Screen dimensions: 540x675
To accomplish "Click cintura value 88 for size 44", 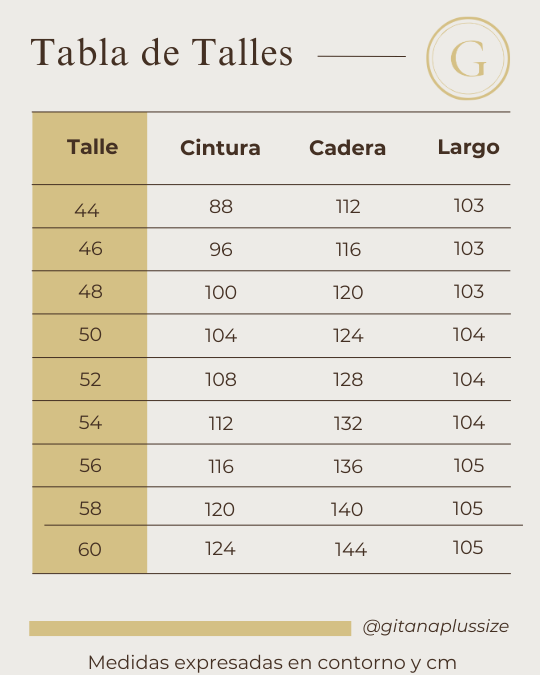I will 221,207.
